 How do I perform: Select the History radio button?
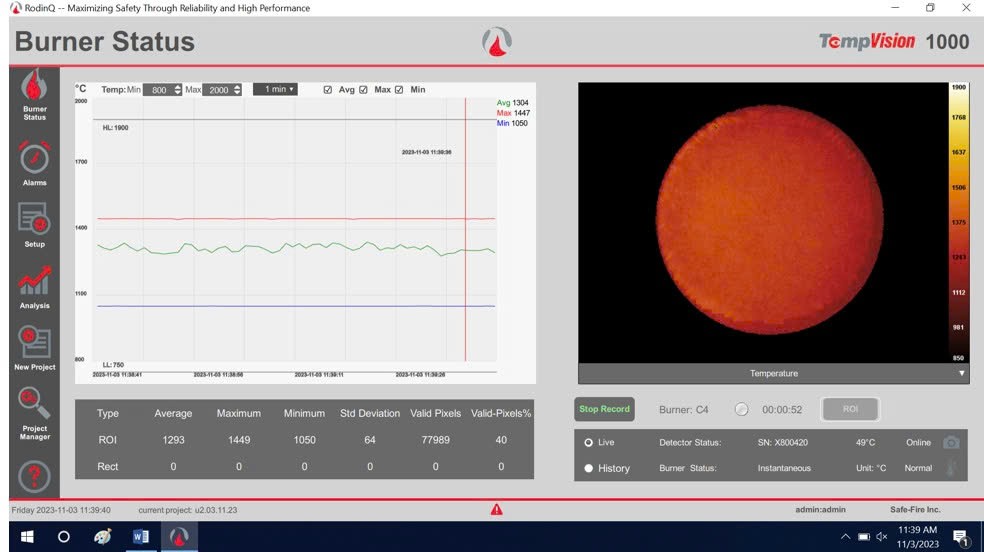coord(588,468)
